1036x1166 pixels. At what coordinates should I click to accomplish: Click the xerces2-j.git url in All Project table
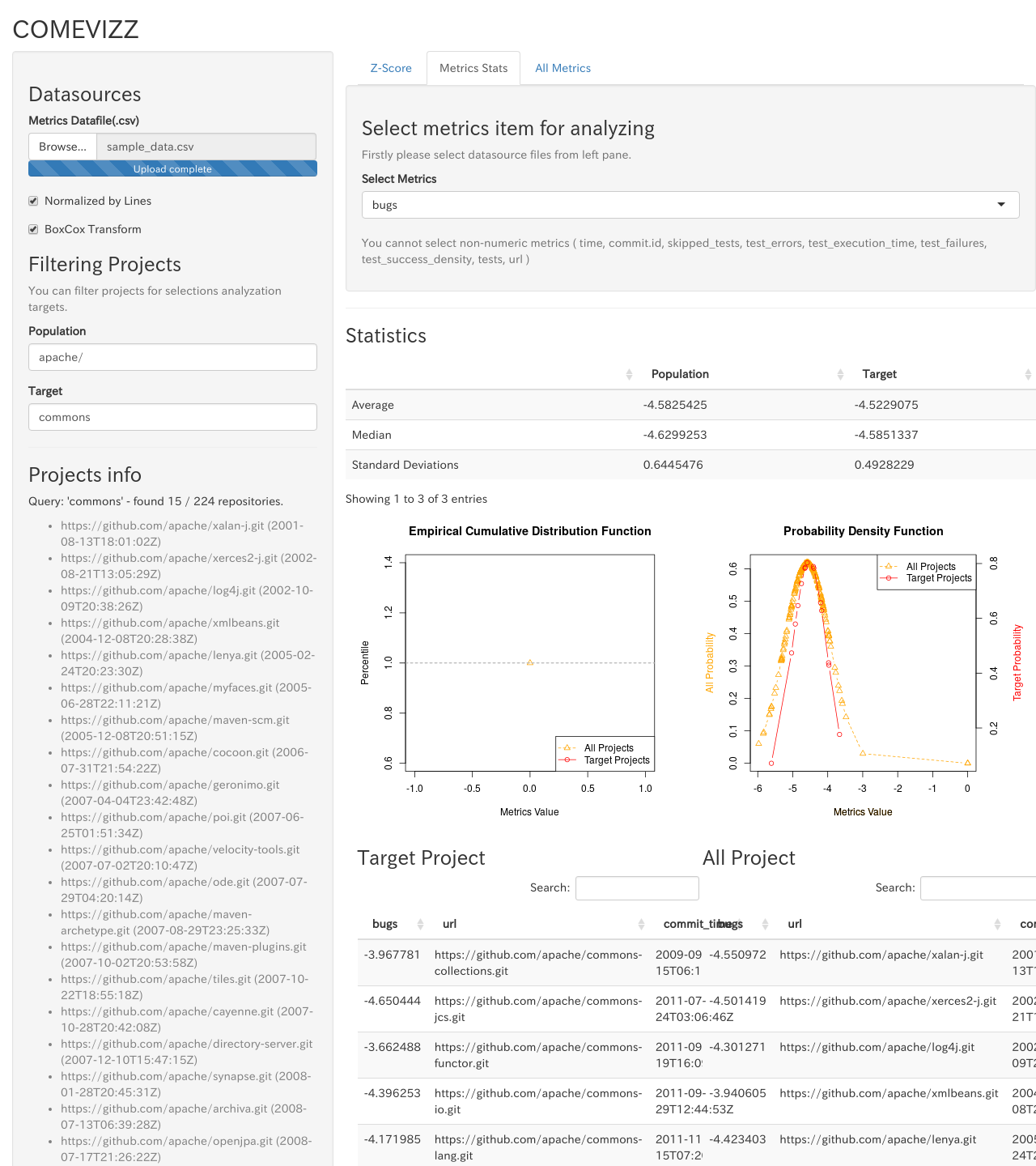[888, 1001]
